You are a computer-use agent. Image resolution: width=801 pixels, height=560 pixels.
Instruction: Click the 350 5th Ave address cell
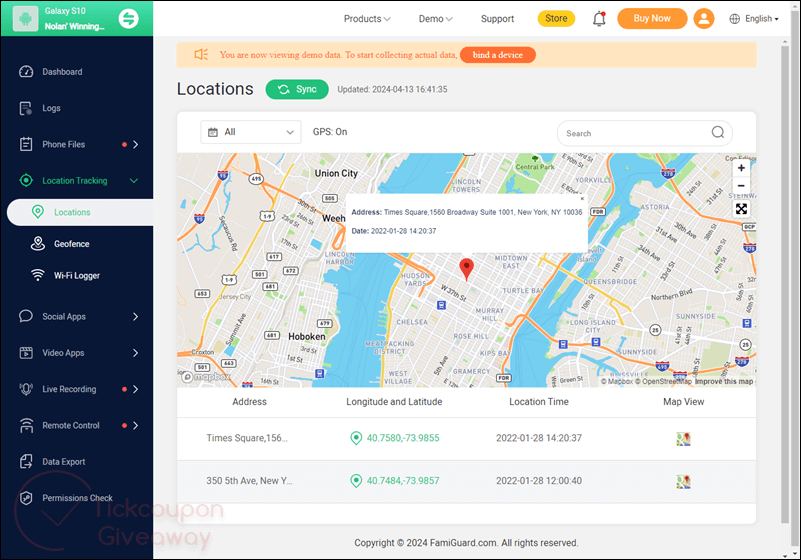[249, 481]
